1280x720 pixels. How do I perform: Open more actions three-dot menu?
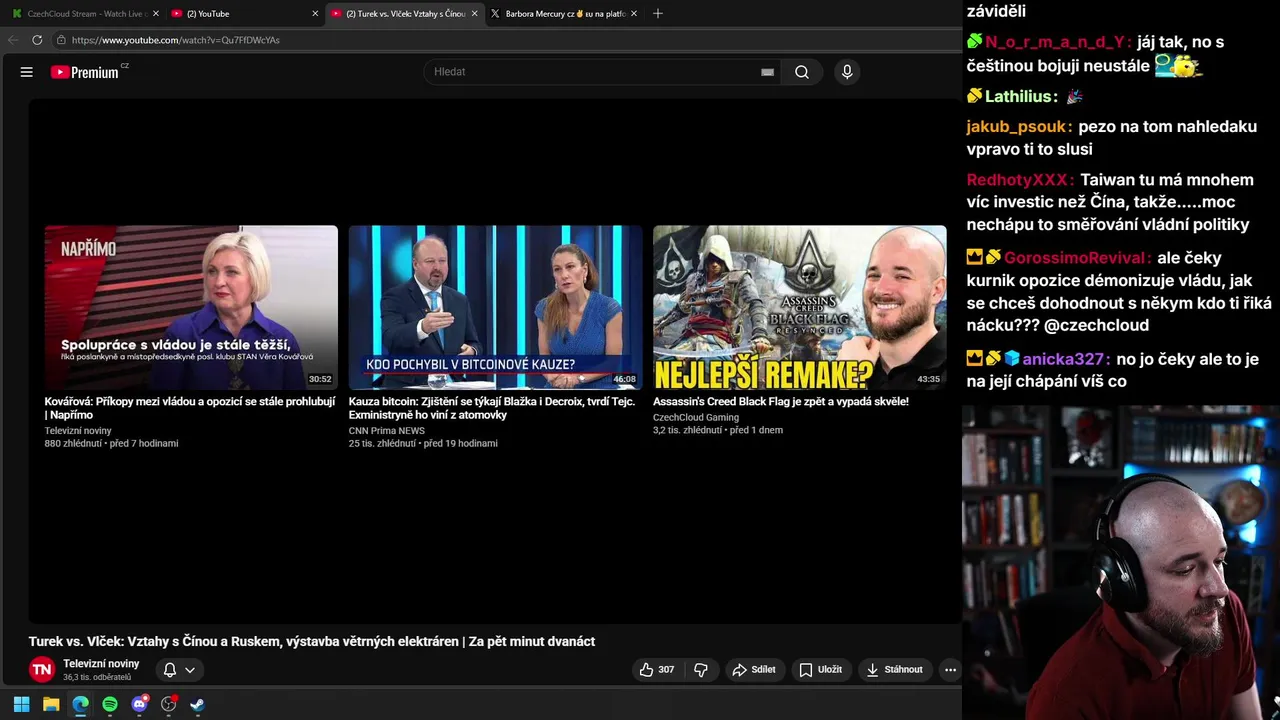pyautogui.click(x=950, y=670)
